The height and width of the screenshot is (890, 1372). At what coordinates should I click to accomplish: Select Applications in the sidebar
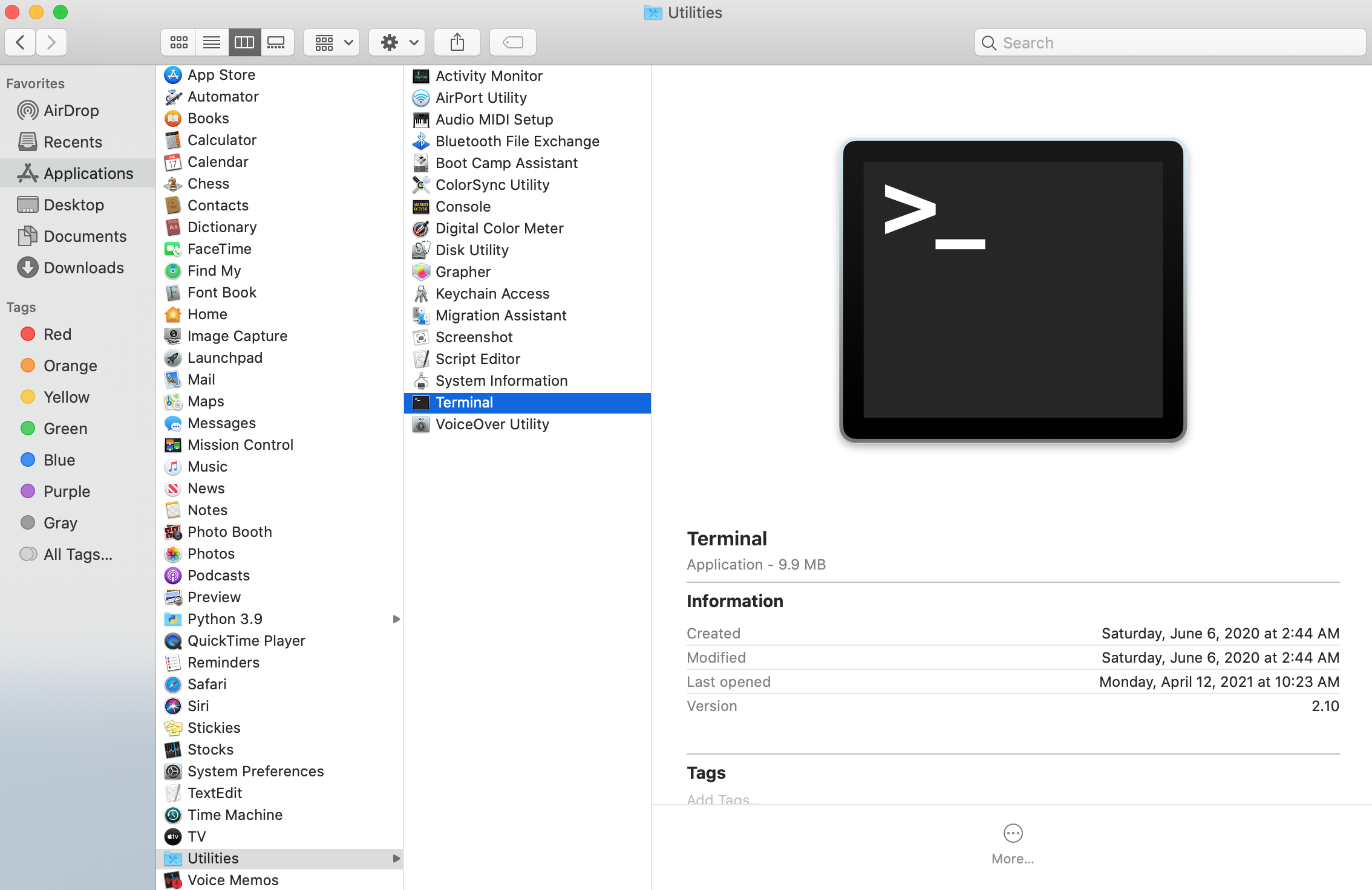coord(88,173)
